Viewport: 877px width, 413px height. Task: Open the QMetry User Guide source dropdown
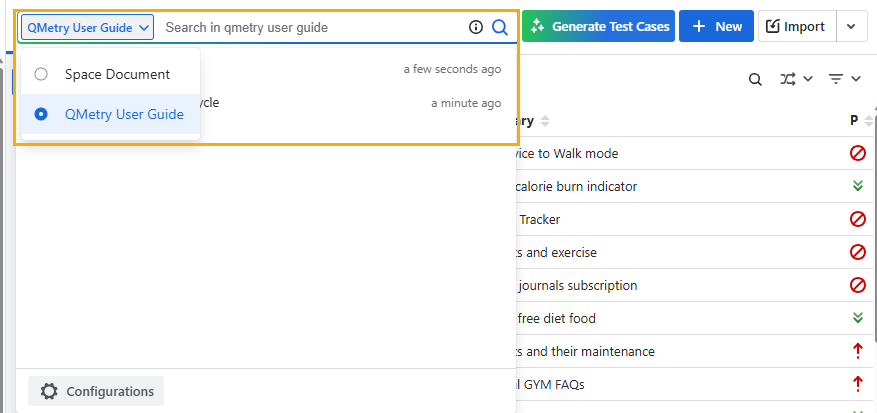88,27
